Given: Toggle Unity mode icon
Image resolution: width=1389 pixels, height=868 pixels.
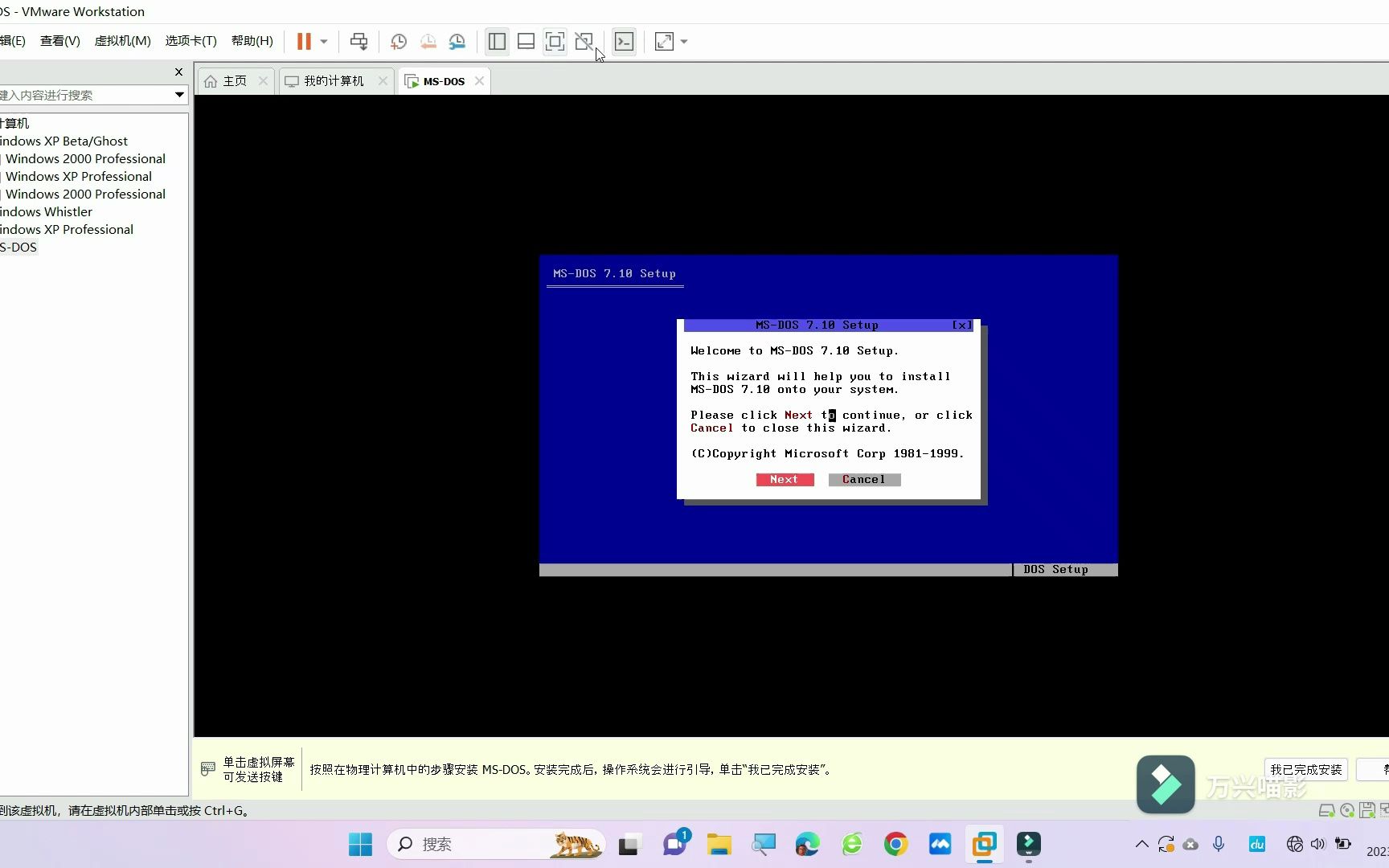Looking at the screenshot, I should (x=584, y=41).
